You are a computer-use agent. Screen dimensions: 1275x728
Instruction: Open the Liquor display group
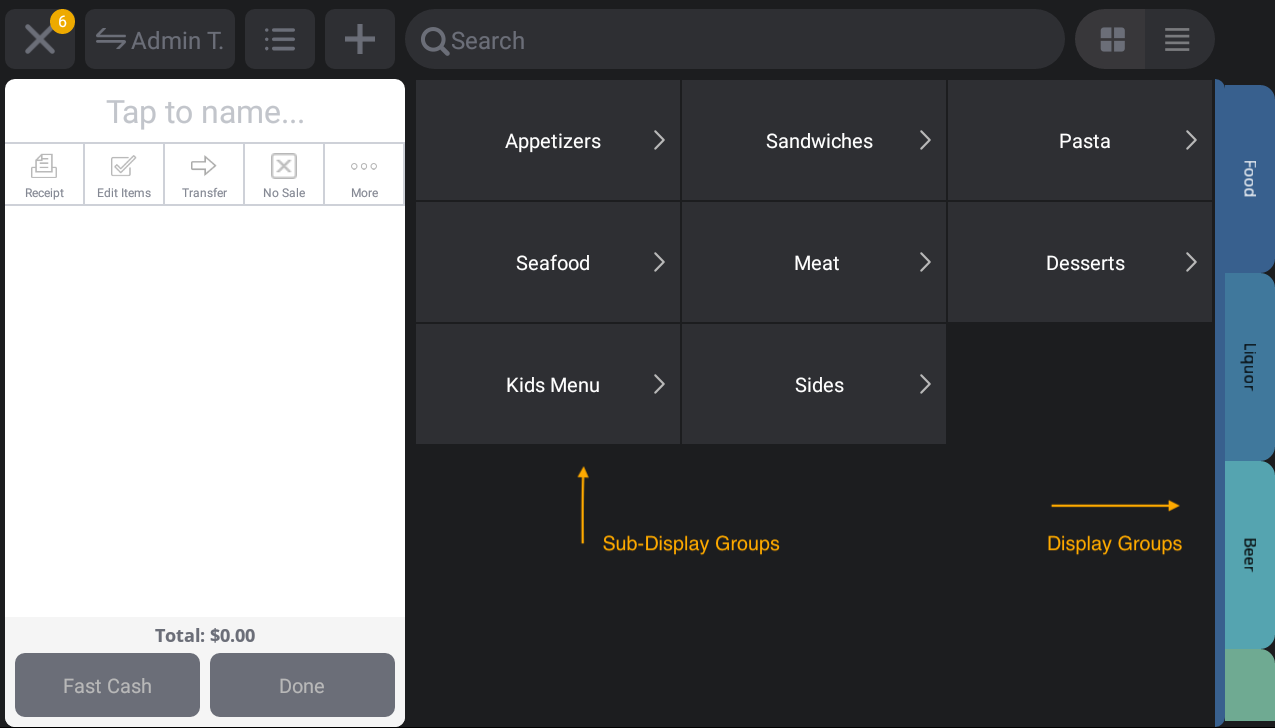point(1246,365)
